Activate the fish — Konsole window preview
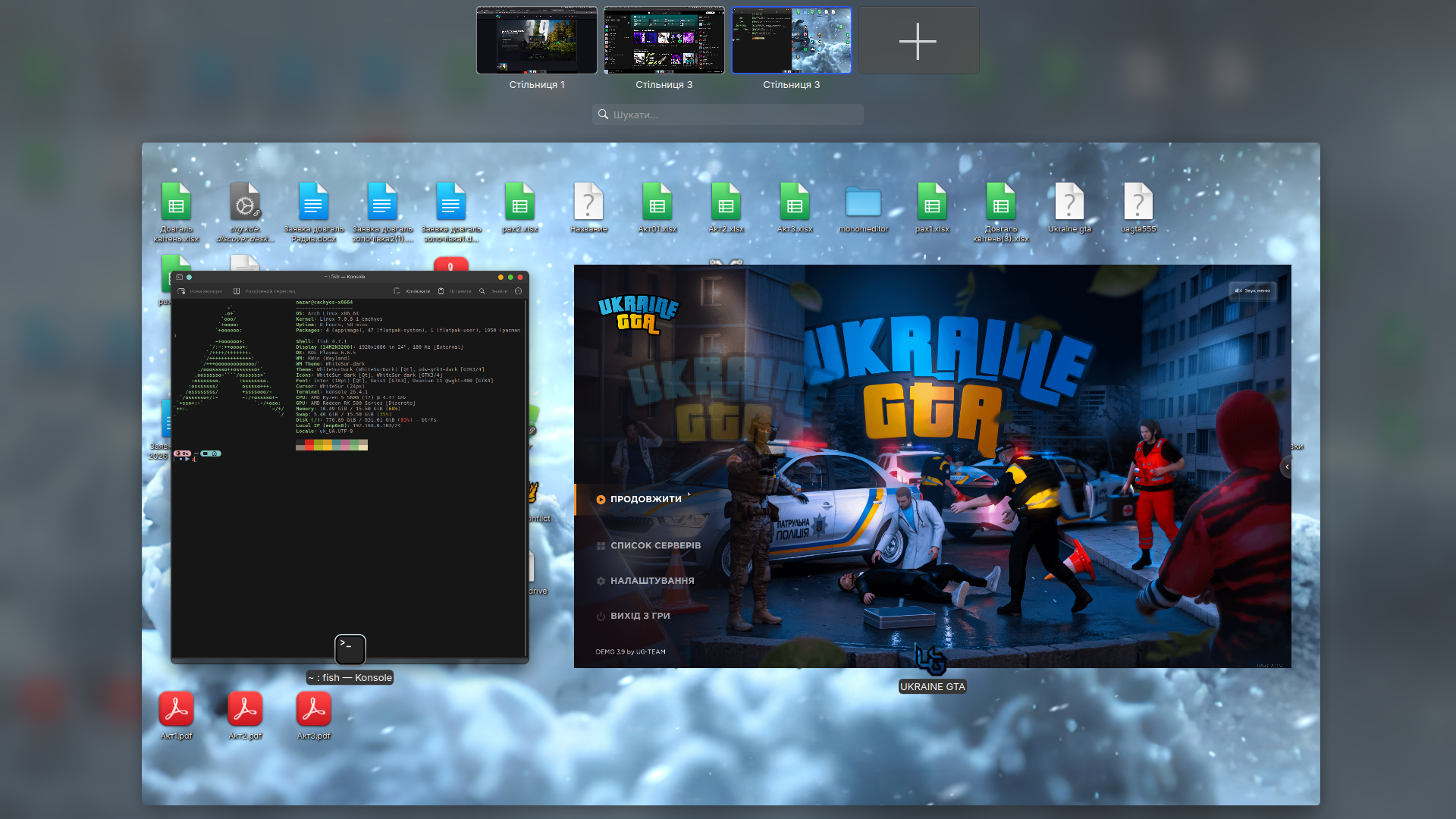Screen dimensions: 1456x819 pyautogui.click(x=350, y=466)
